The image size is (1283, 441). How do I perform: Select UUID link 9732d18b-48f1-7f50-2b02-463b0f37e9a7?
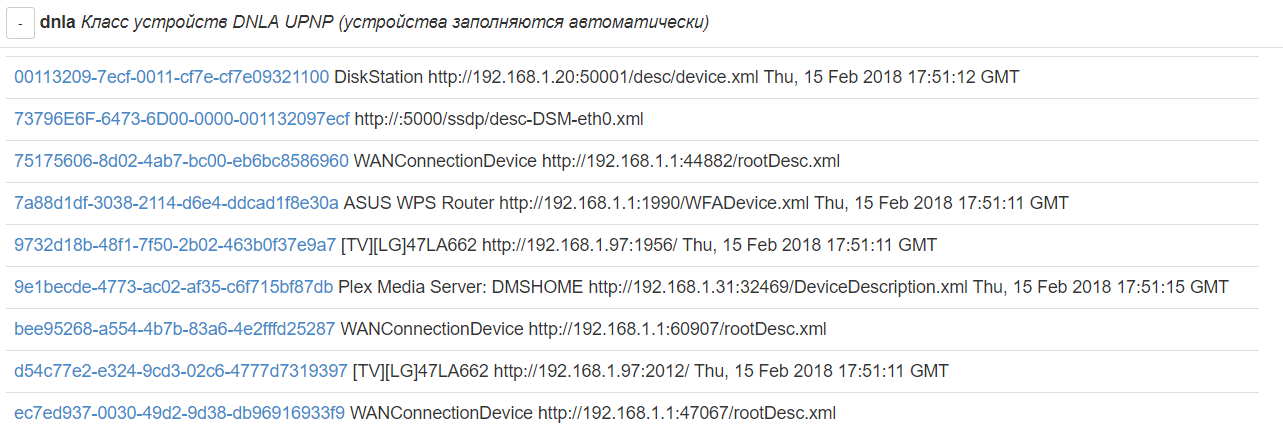click(x=175, y=245)
